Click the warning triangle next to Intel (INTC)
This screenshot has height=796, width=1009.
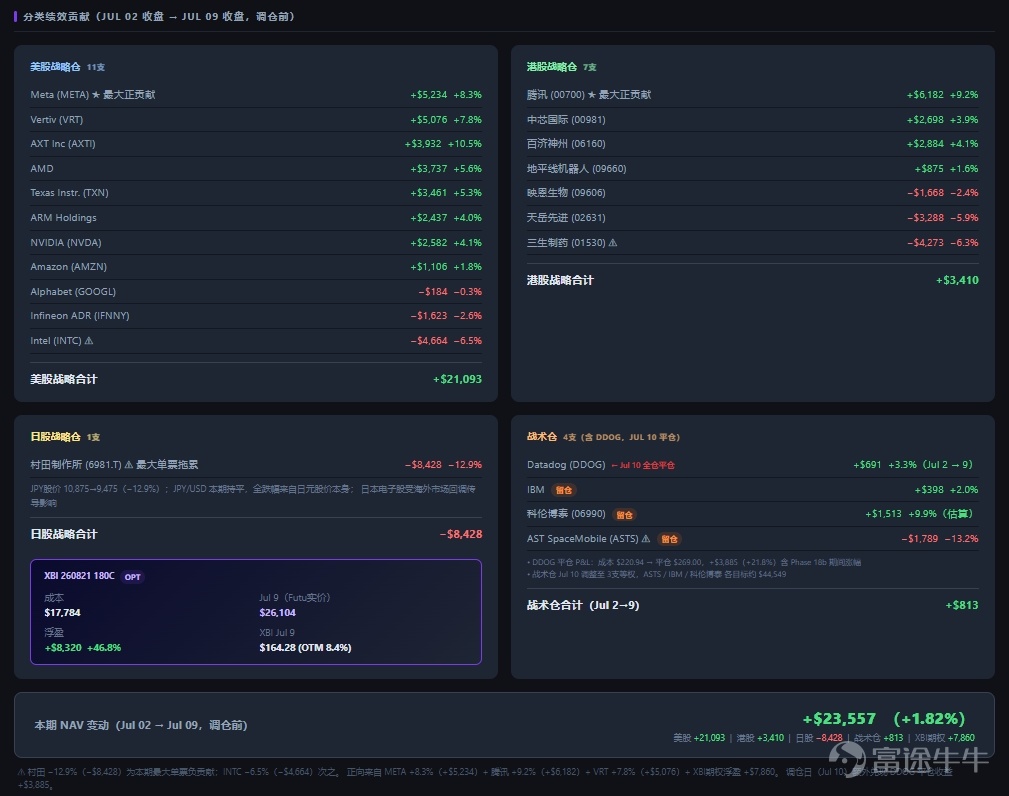click(89, 340)
